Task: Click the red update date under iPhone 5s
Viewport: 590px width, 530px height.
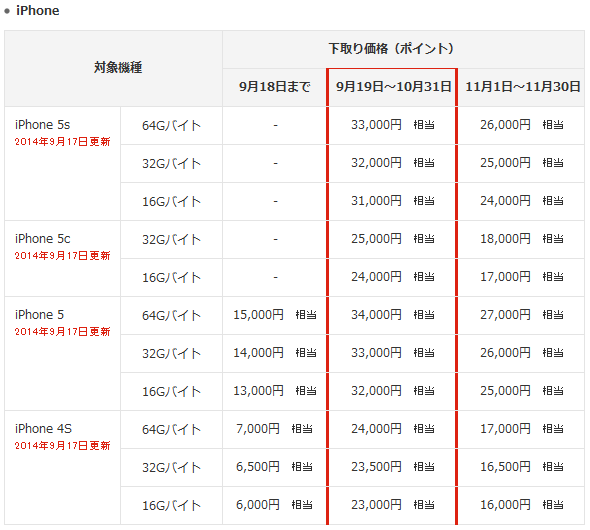Action: point(62,141)
